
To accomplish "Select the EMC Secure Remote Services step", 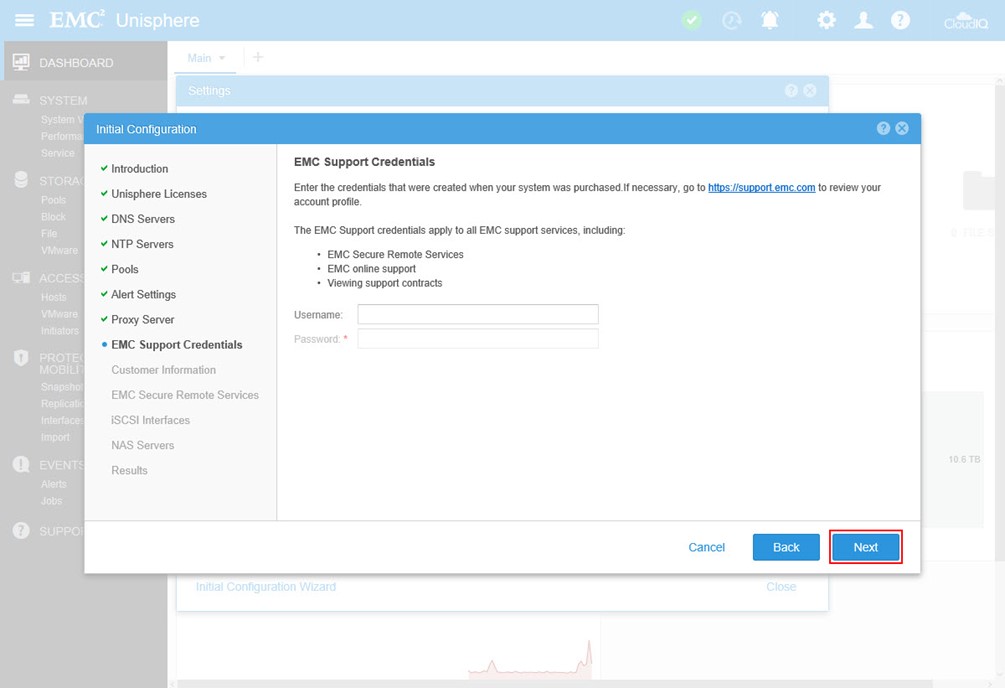I will pyautogui.click(x=185, y=395).
